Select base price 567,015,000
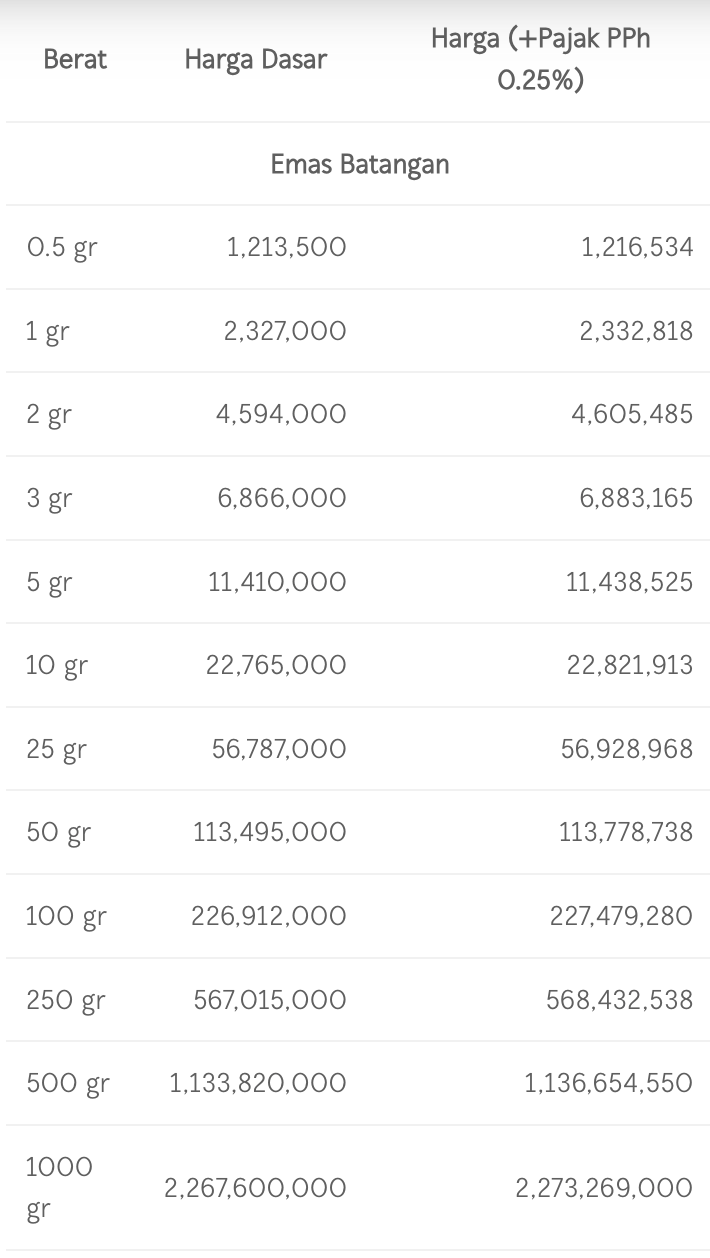The height and width of the screenshot is (1258, 710). pyautogui.click(x=270, y=1000)
